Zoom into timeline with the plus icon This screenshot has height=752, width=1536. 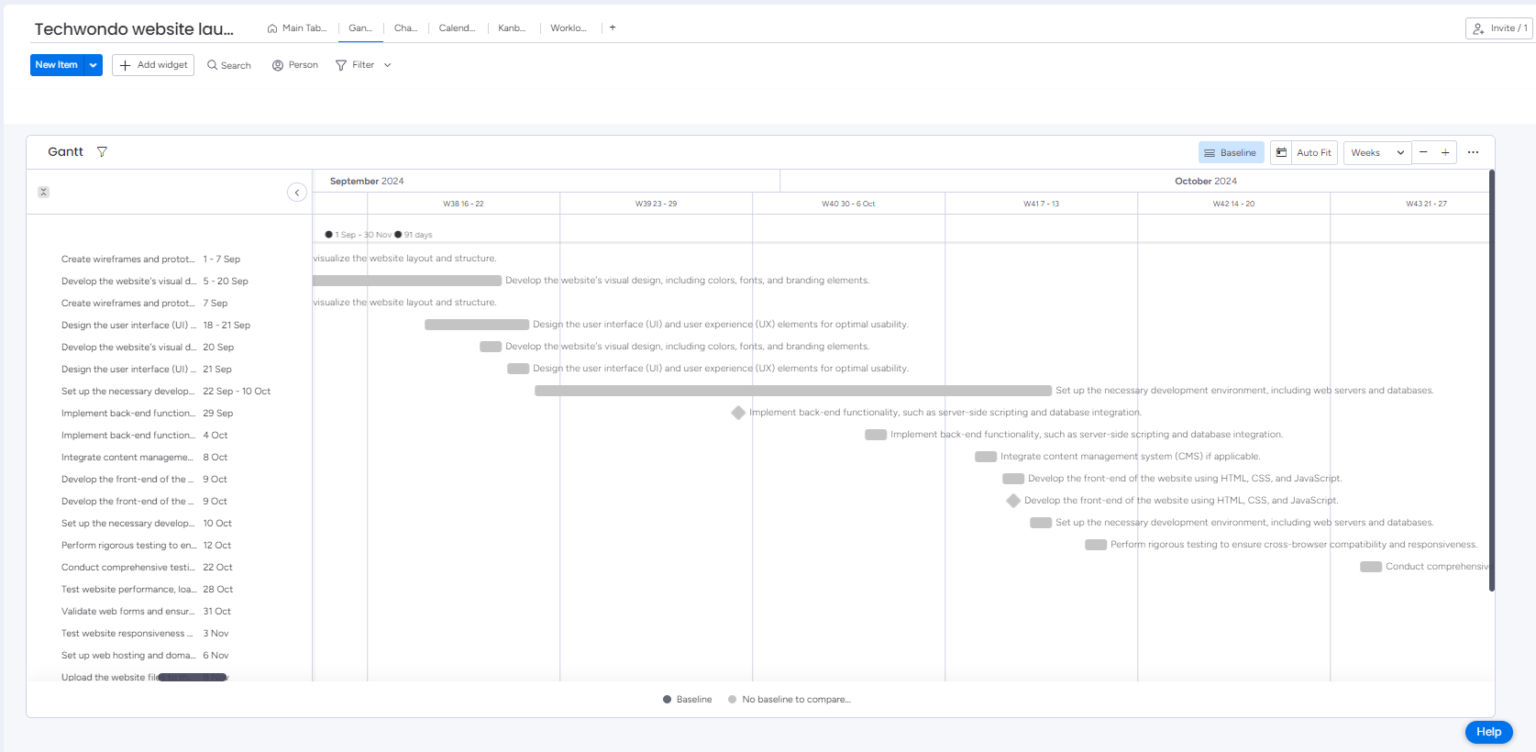coord(1444,151)
